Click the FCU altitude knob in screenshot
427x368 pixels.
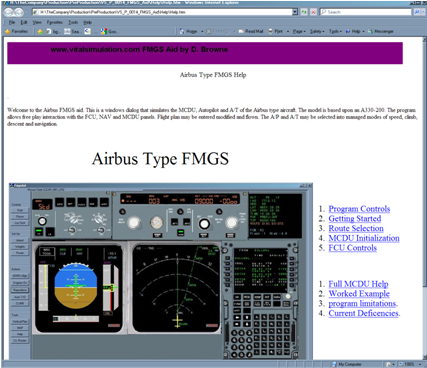tap(204, 224)
